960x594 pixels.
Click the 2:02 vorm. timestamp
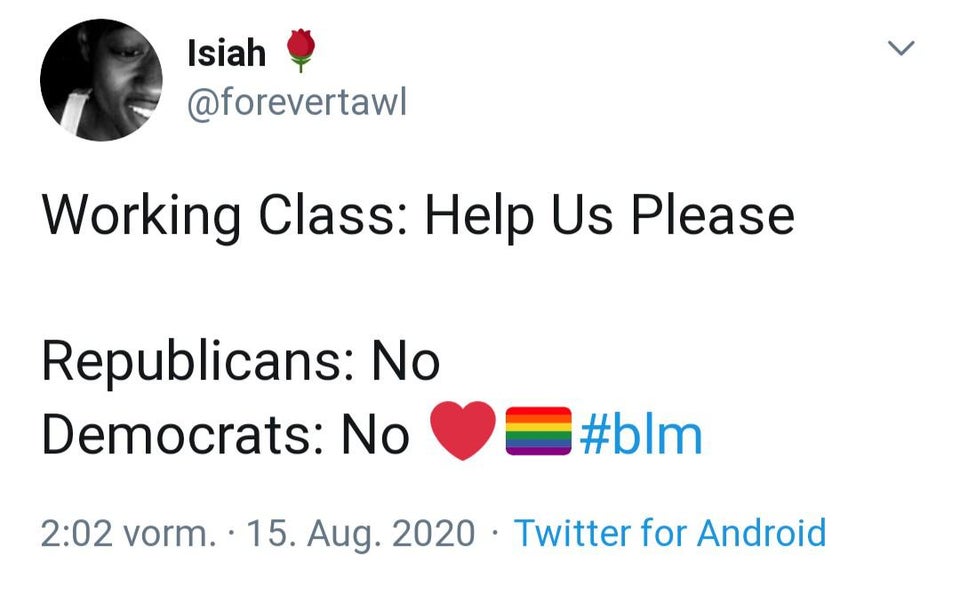tap(128, 533)
